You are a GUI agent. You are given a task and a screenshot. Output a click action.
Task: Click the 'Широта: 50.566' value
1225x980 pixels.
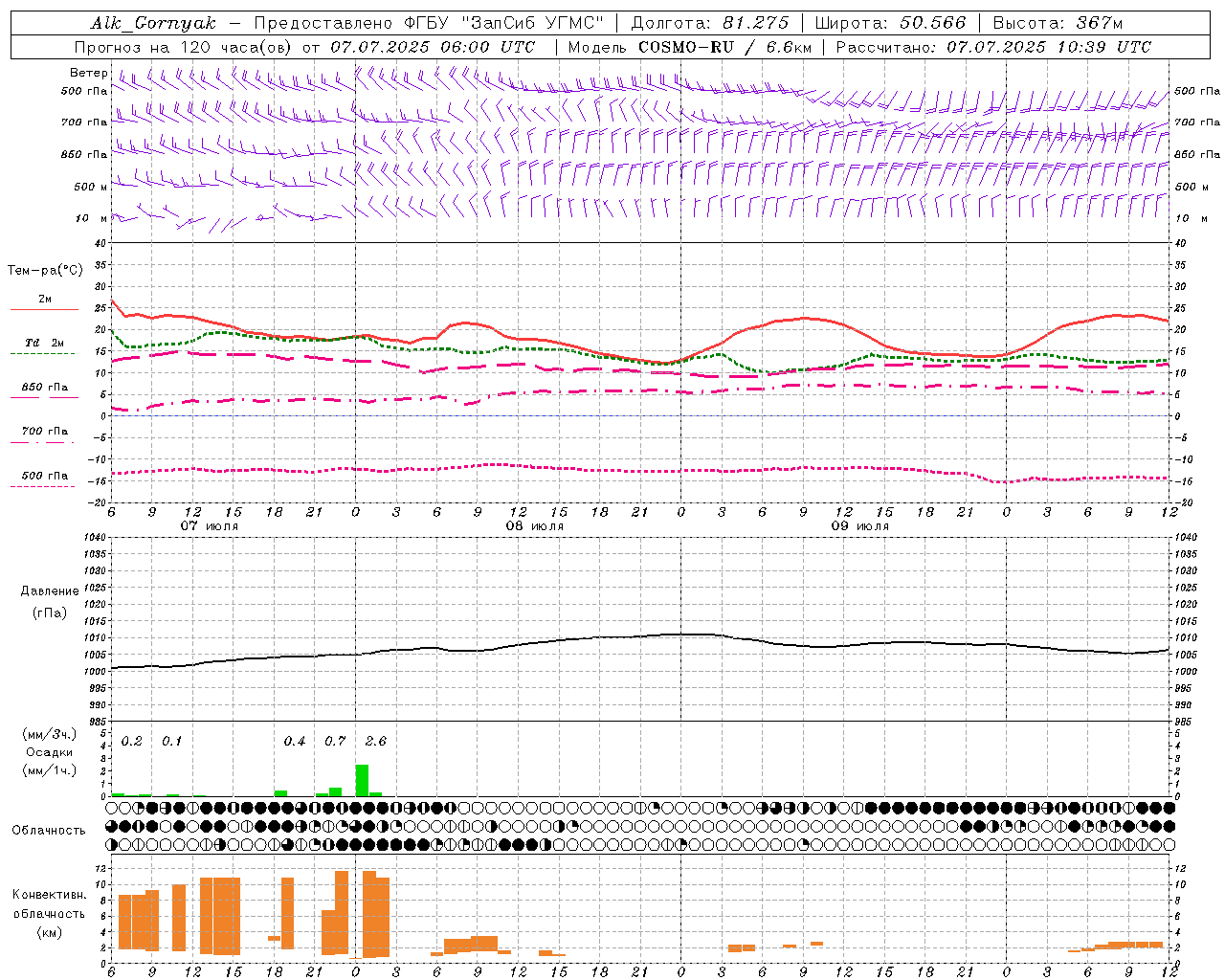(x=890, y=23)
